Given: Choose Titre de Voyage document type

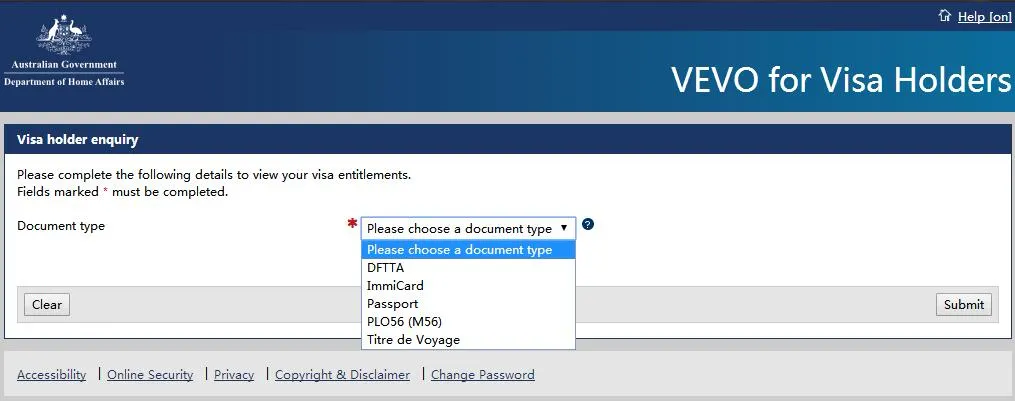Looking at the screenshot, I should 413,340.
